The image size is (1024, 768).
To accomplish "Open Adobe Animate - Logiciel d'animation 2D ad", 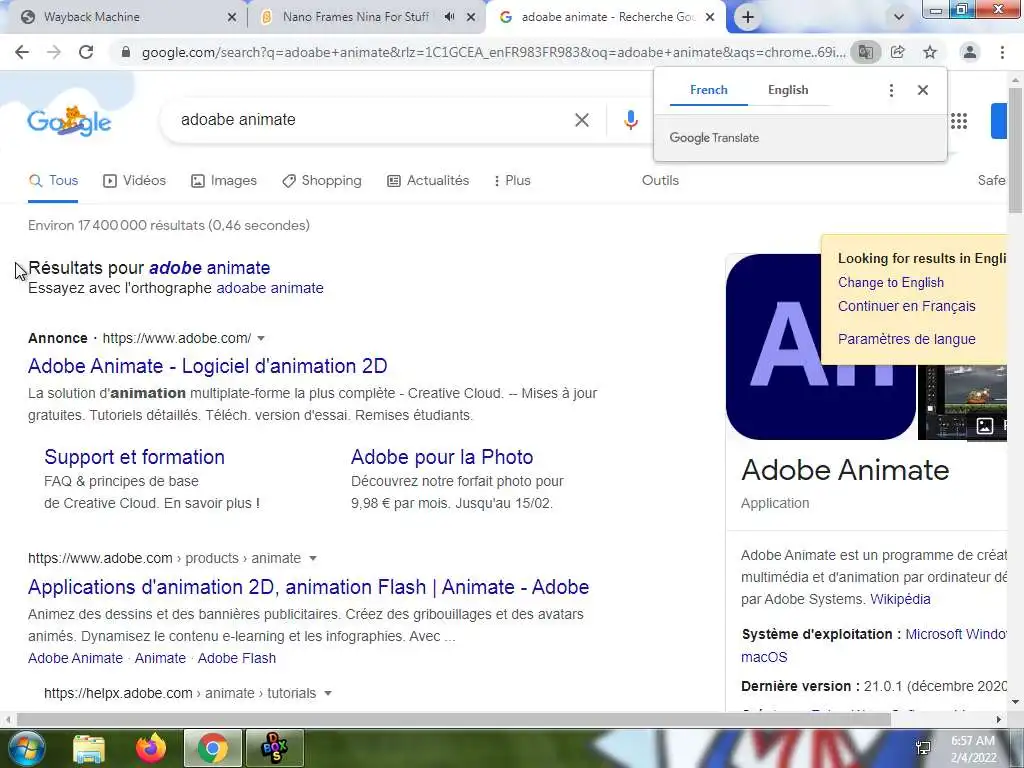I will (x=208, y=366).
